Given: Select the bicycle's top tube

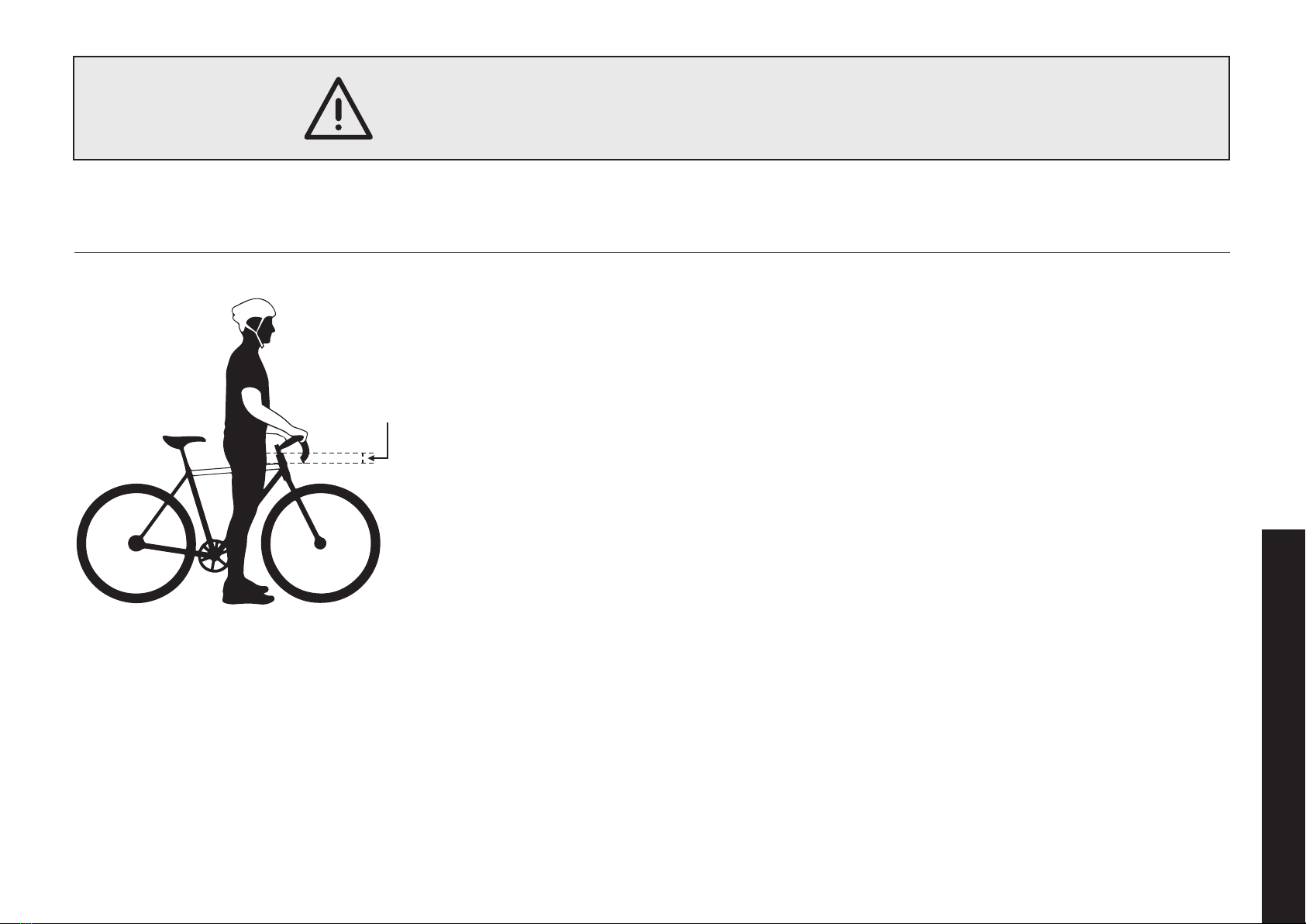Looking at the screenshot, I should pos(233,470).
